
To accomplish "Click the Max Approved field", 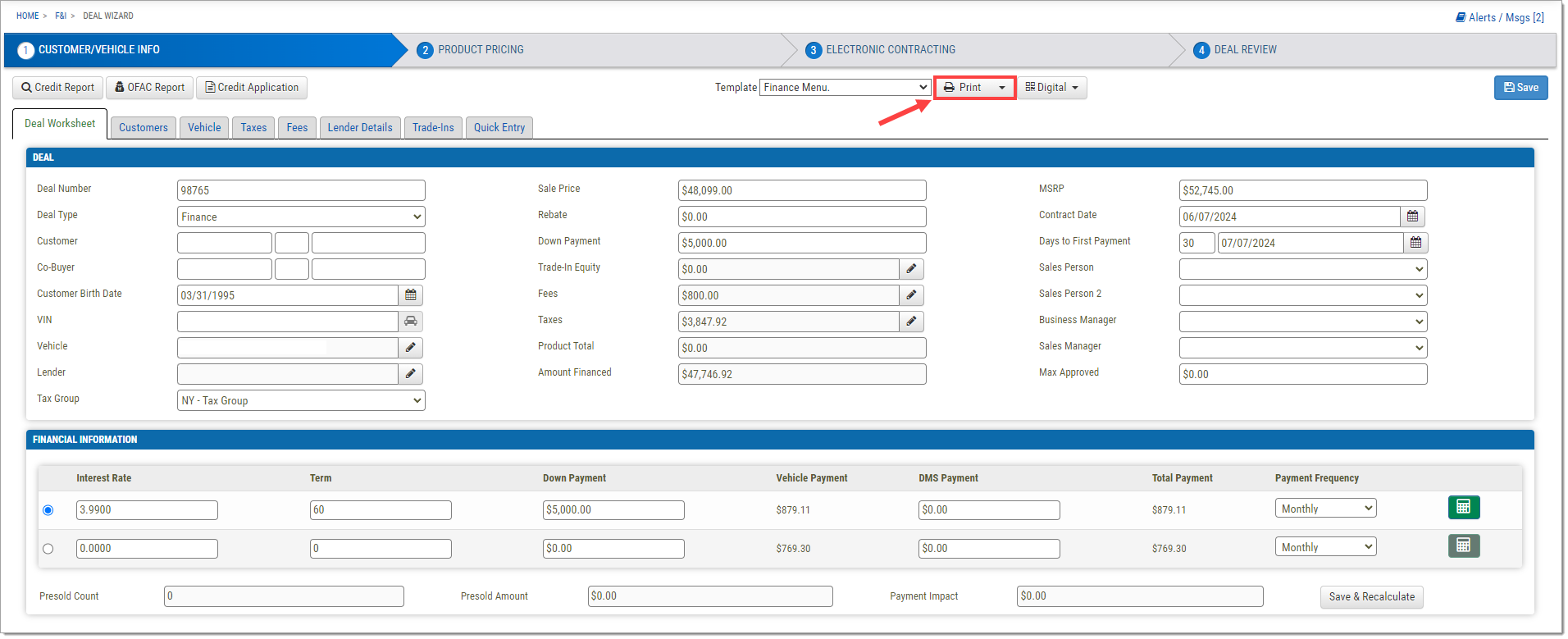I will (x=1303, y=374).
